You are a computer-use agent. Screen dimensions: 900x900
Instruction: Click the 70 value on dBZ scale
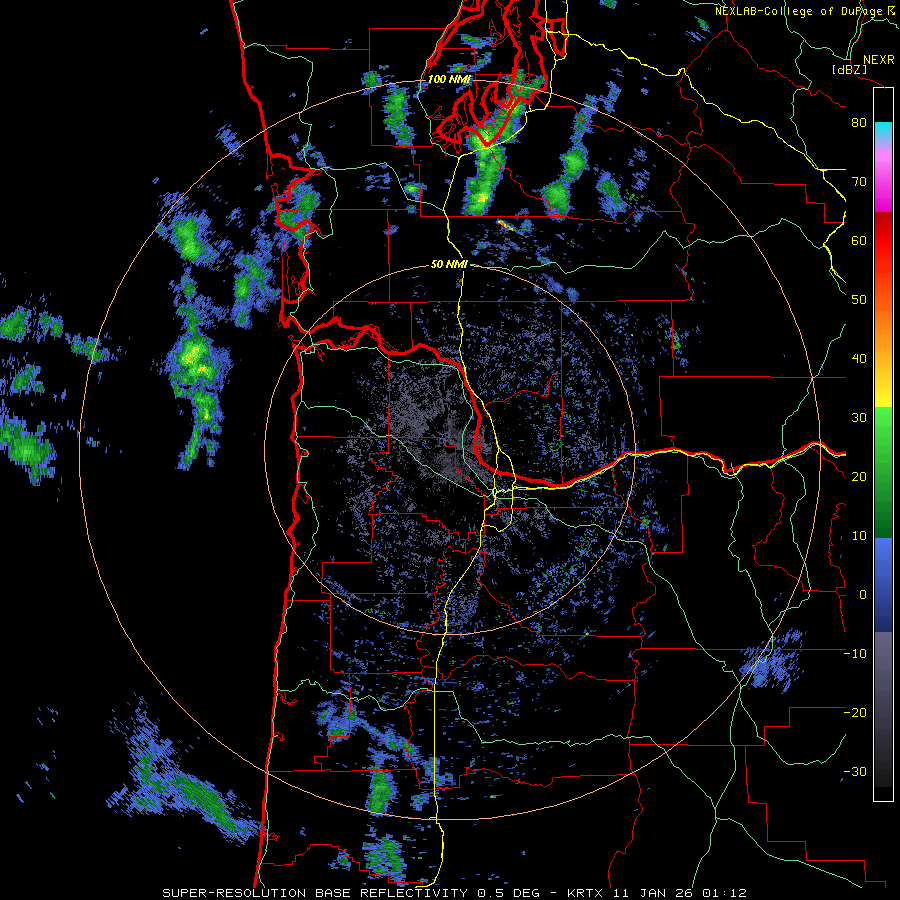point(859,182)
